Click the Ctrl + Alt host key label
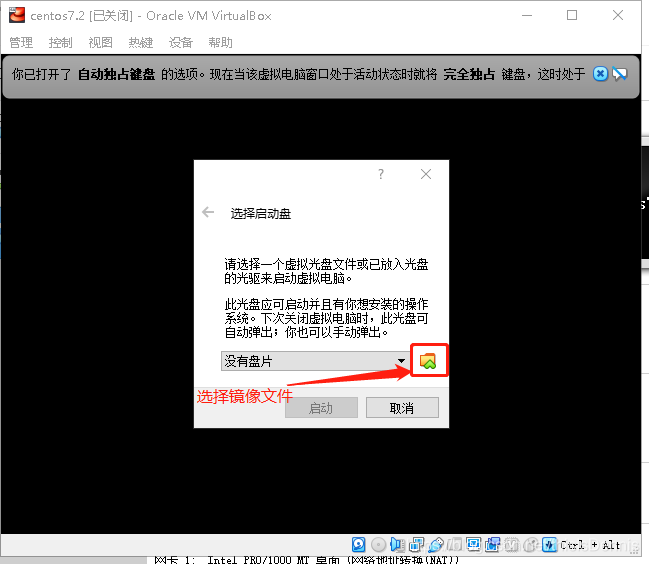Screen dimensions: 649x564 [x=590, y=545]
